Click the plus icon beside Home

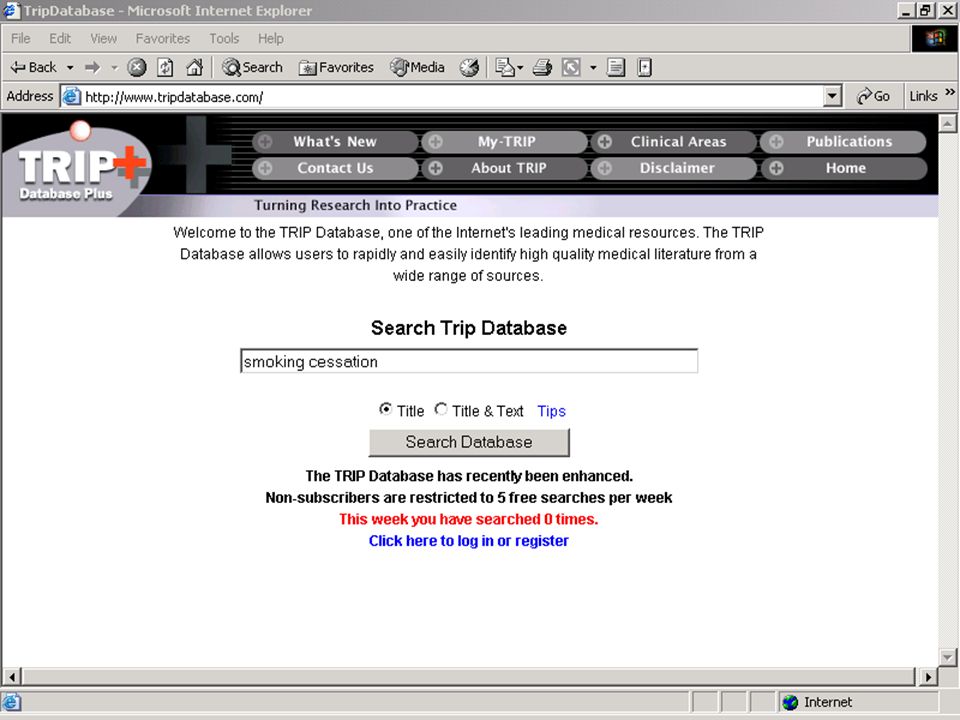pyautogui.click(x=776, y=168)
